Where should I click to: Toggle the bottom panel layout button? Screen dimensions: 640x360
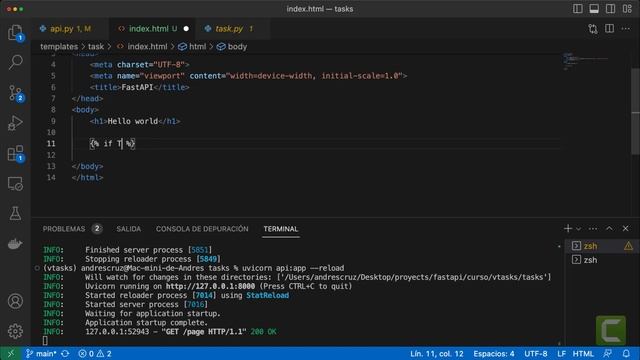pos(594,9)
